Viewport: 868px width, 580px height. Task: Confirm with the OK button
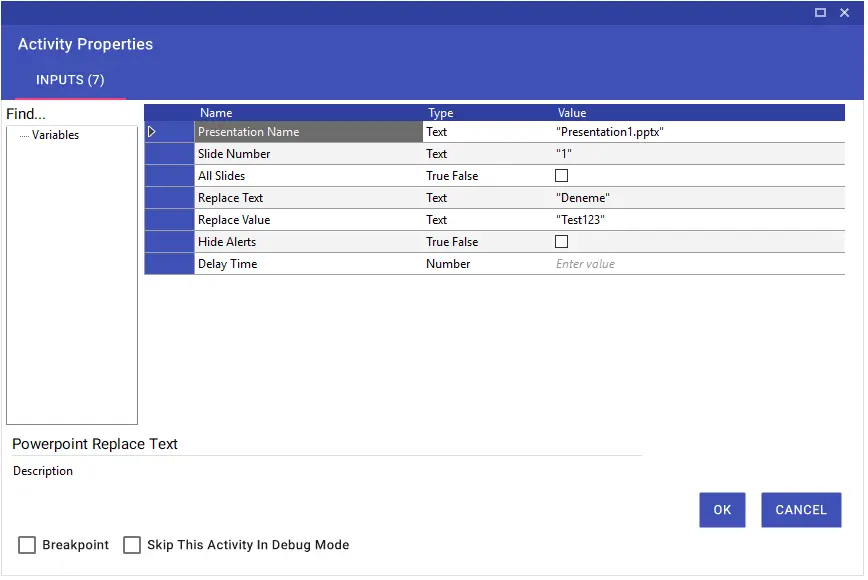722,510
